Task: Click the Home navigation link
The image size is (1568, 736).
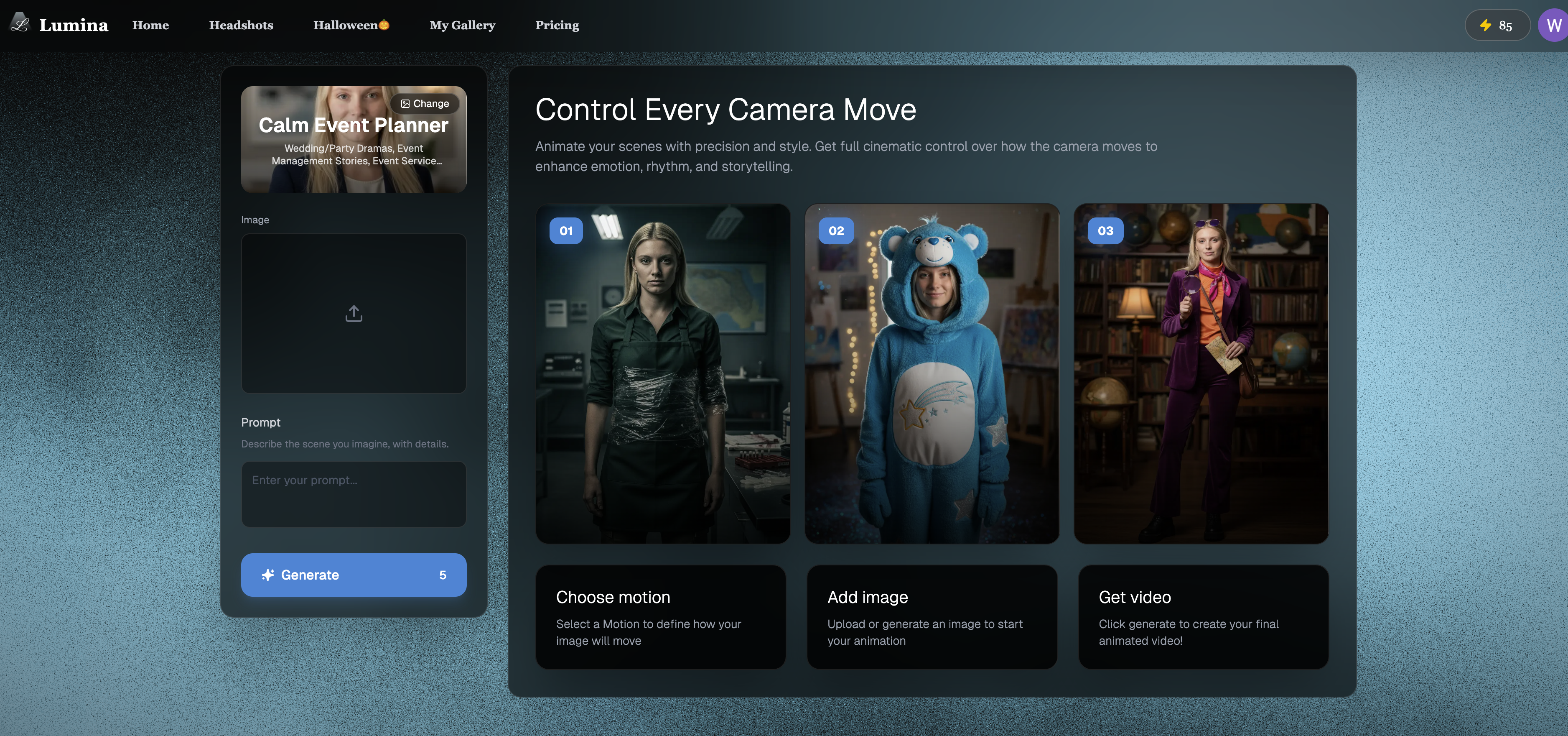Action: pyautogui.click(x=150, y=25)
